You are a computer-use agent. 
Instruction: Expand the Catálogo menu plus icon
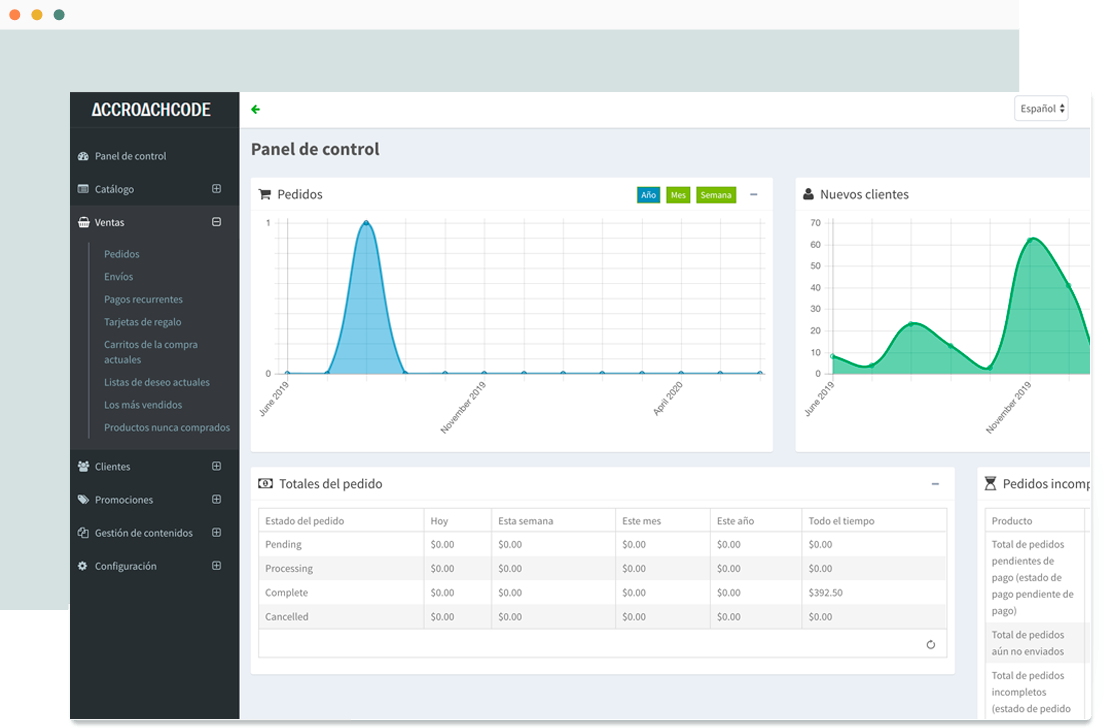(217, 189)
